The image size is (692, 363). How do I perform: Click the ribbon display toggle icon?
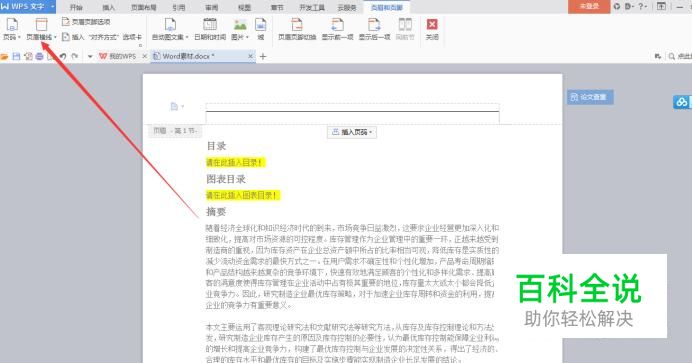point(661,7)
